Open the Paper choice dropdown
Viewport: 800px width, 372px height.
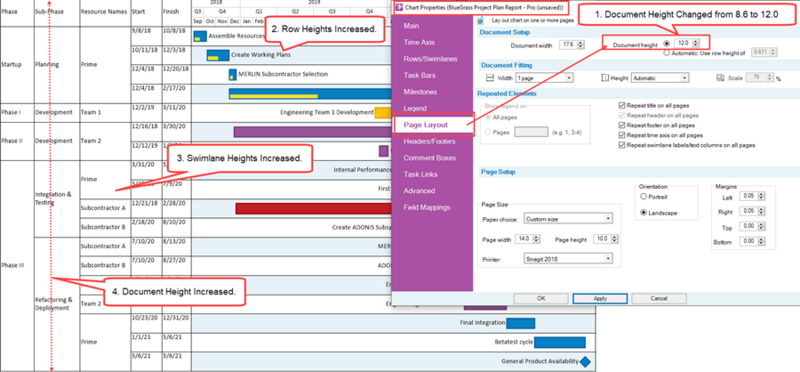point(568,219)
